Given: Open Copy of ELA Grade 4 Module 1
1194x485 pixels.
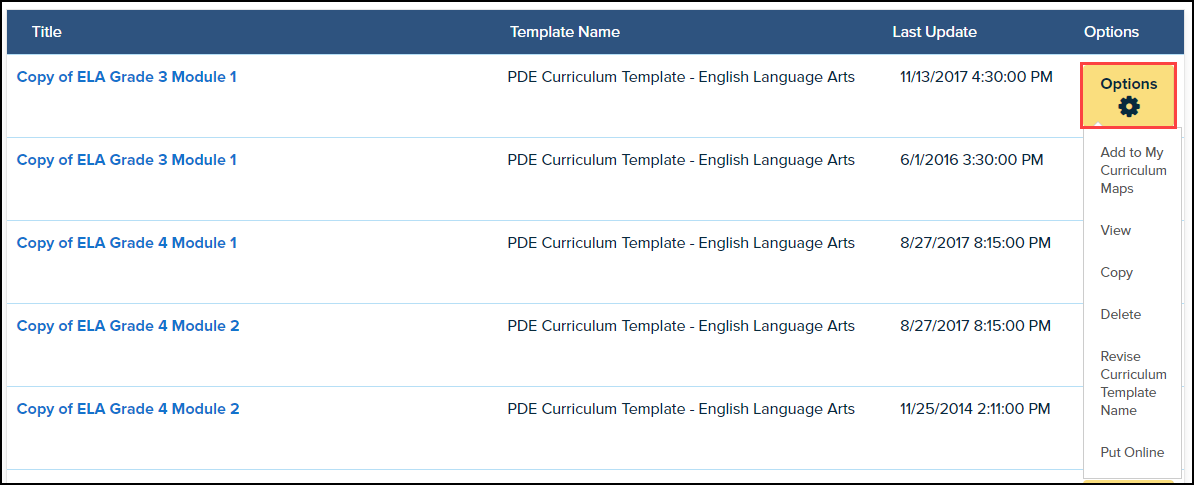Looking at the screenshot, I should [x=127, y=243].
